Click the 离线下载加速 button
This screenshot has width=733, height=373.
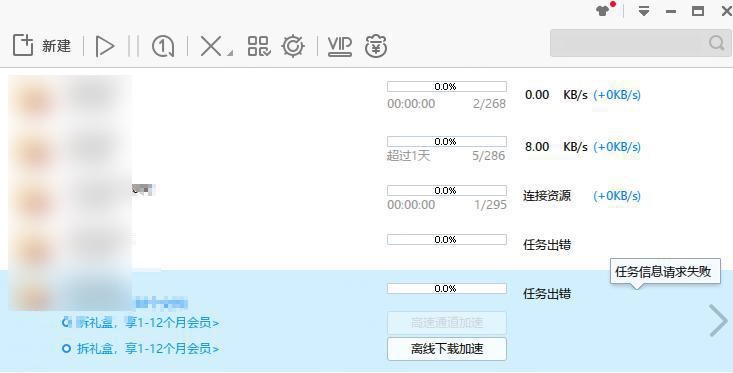446,349
